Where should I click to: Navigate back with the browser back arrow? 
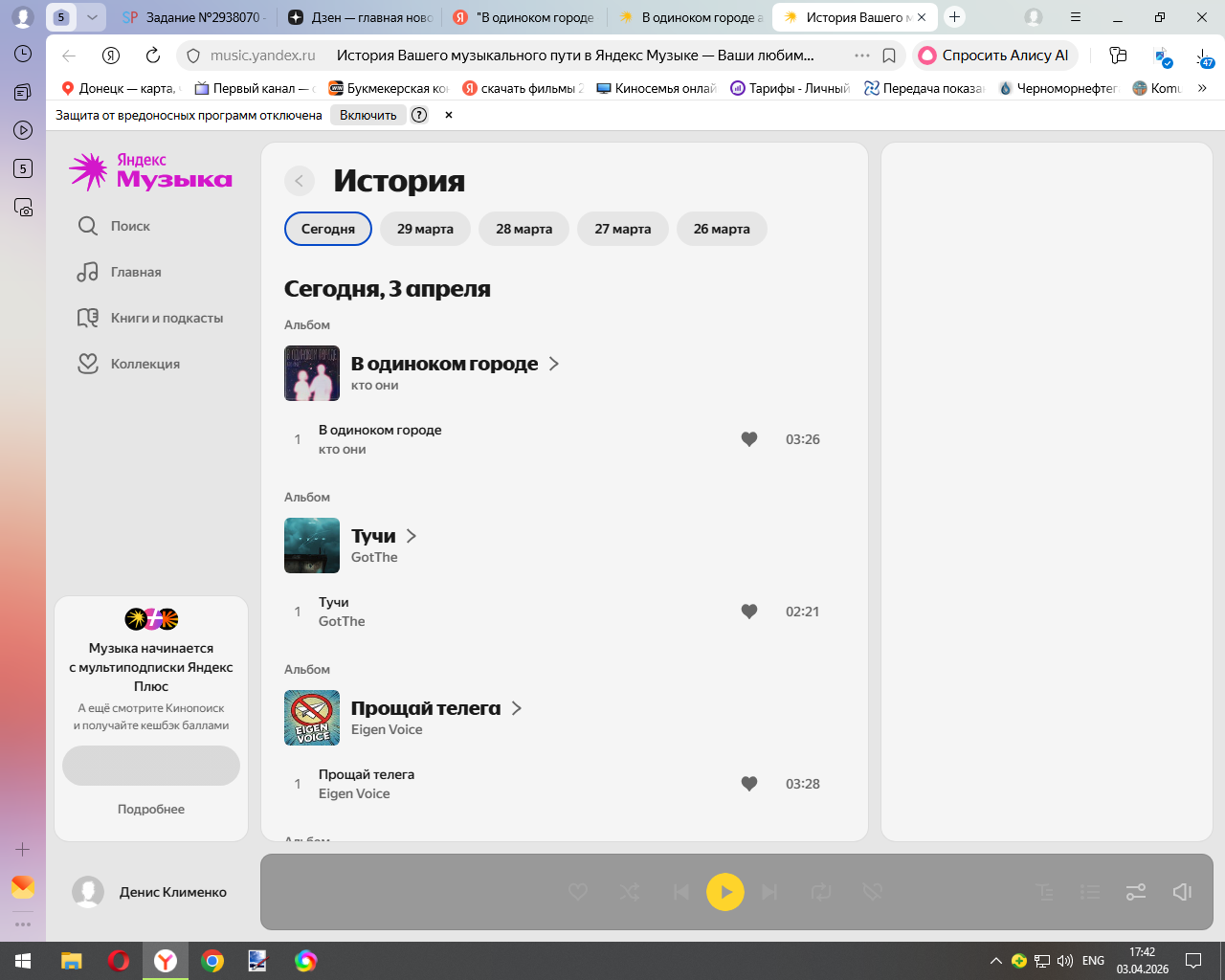(x=69, y=56)
